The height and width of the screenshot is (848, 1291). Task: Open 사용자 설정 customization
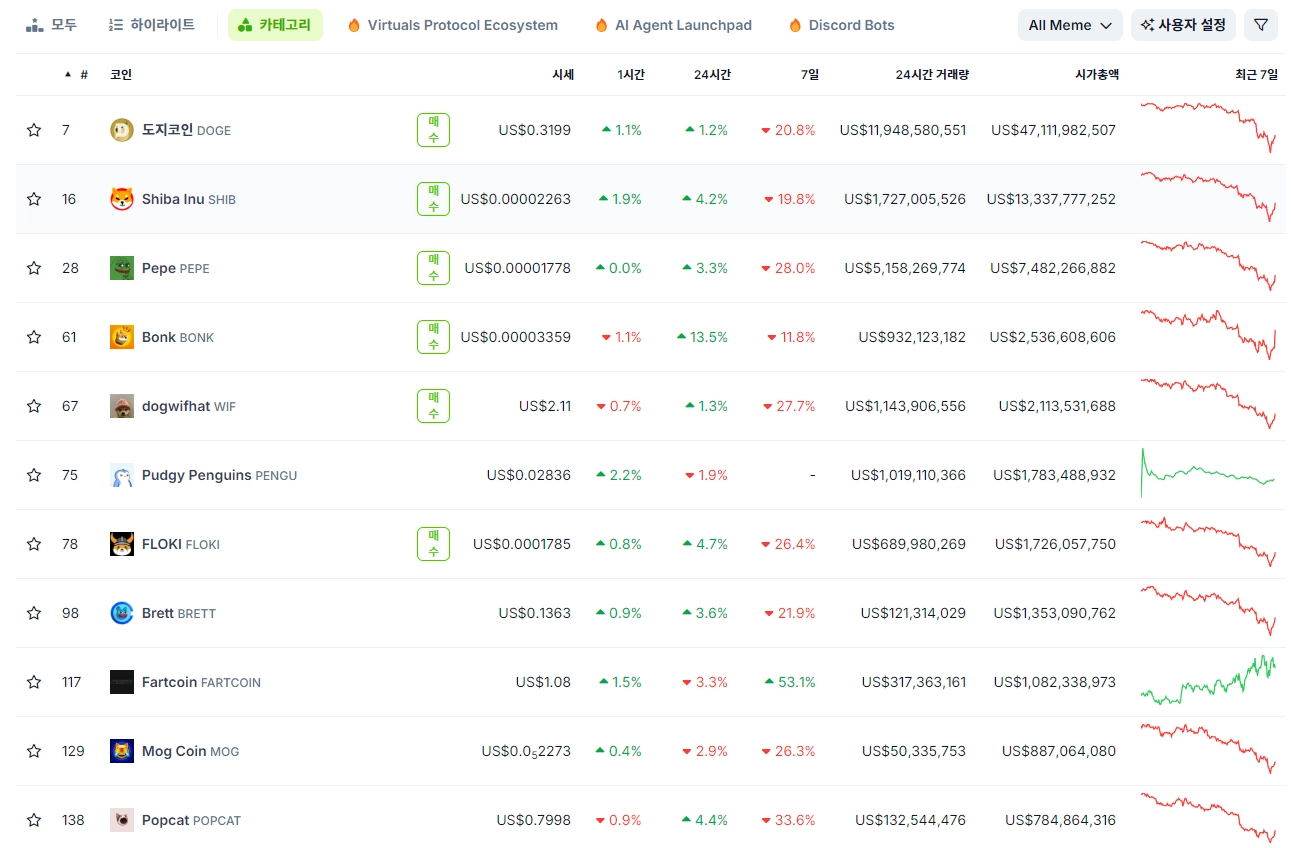point(1184,25)
